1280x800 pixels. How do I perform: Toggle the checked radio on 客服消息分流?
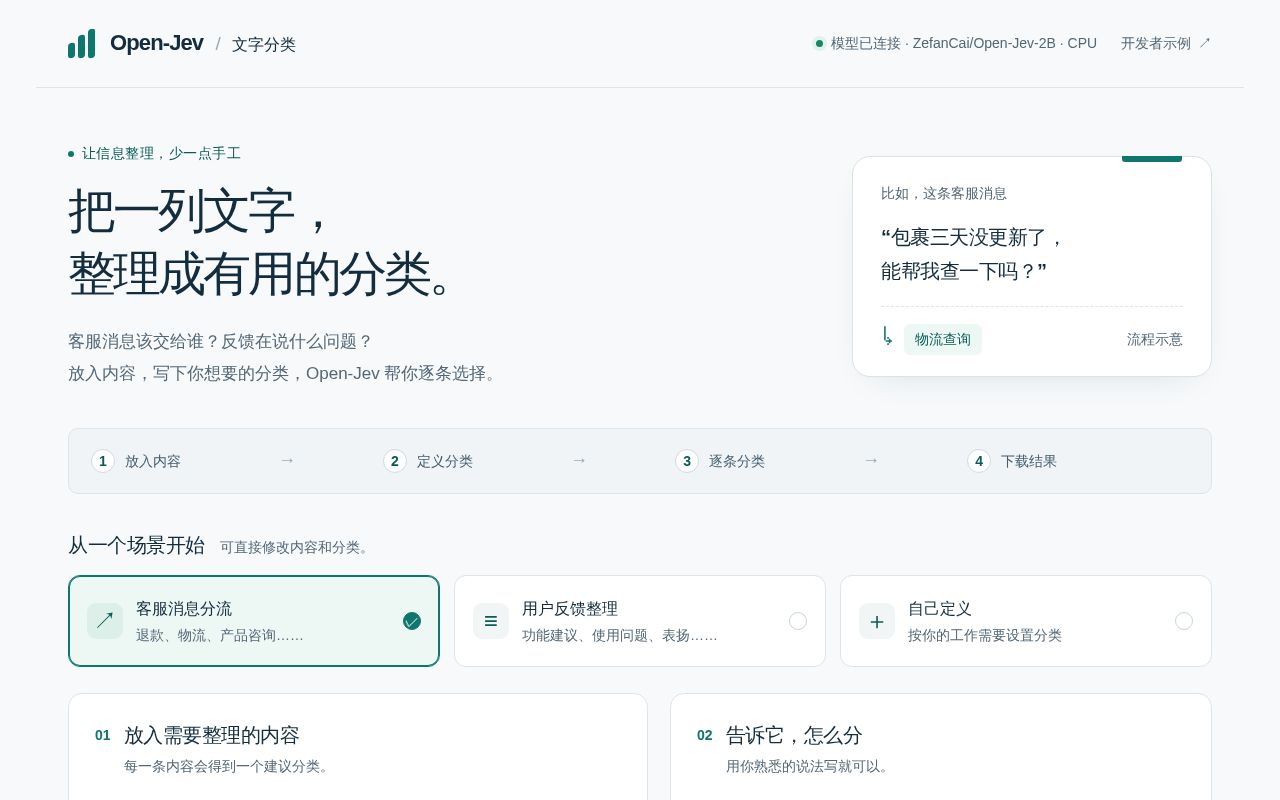pos(412,621)
